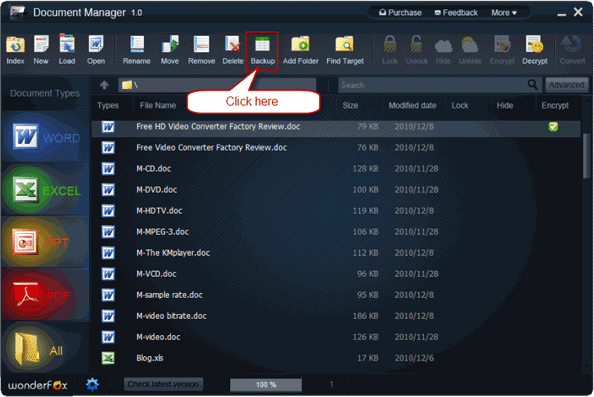This screenshot has width=594, height=397.
Task: Expand the More dropdown menu
Action: click(504, 13)
